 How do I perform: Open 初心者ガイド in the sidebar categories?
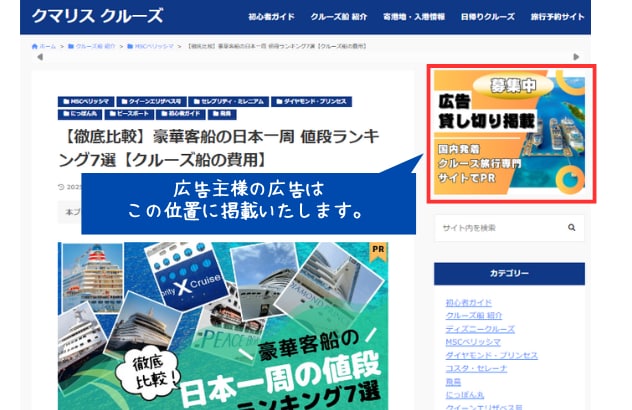(x=468, y=302)
